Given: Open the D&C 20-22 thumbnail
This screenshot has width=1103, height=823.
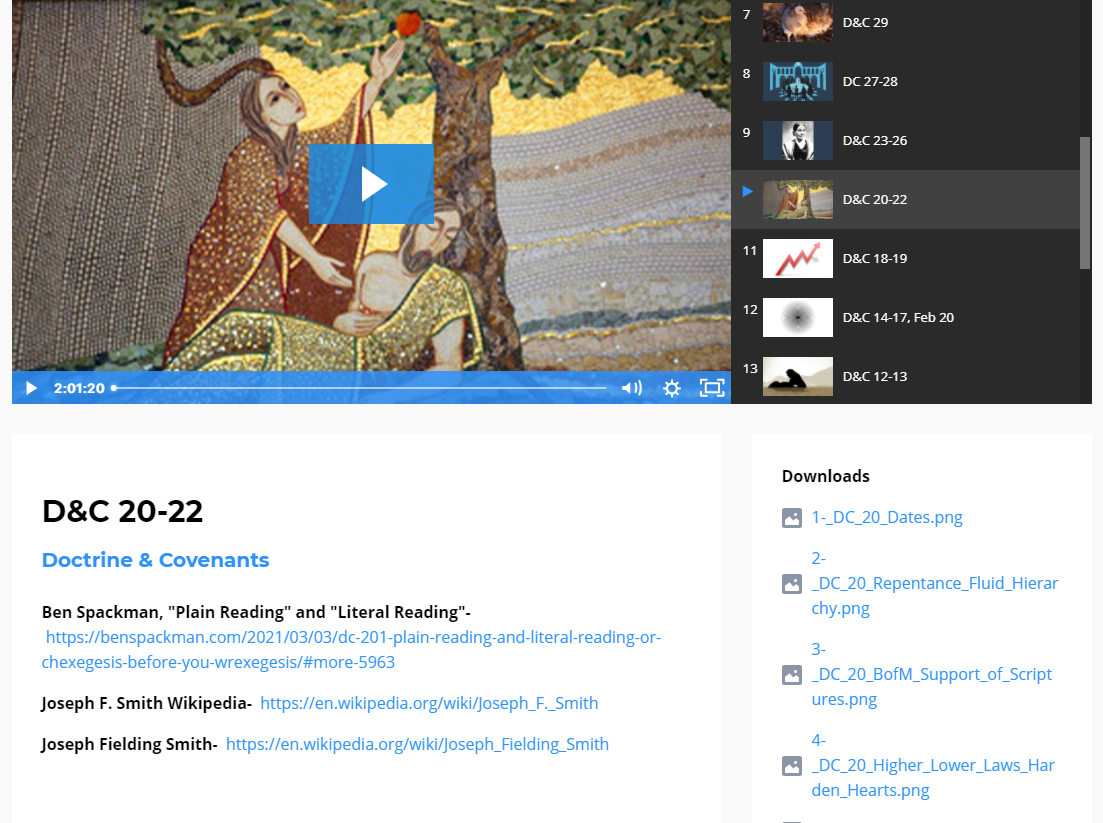Looking at the screenshot, I should 798,200.
